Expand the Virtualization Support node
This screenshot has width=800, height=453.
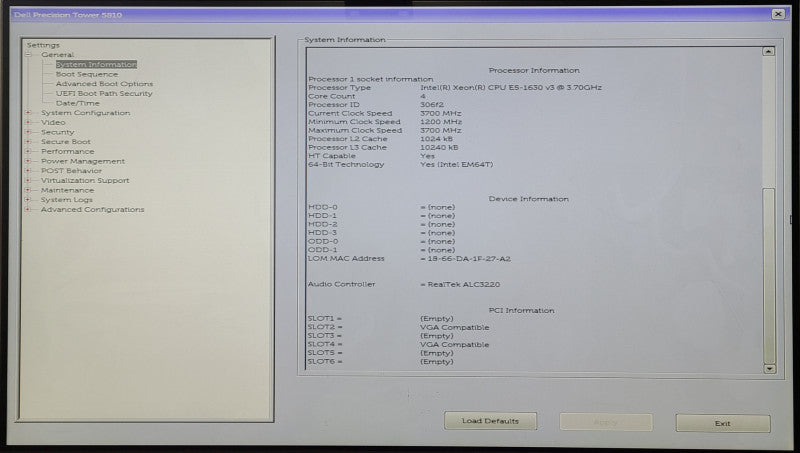click(x=29, y=181)
